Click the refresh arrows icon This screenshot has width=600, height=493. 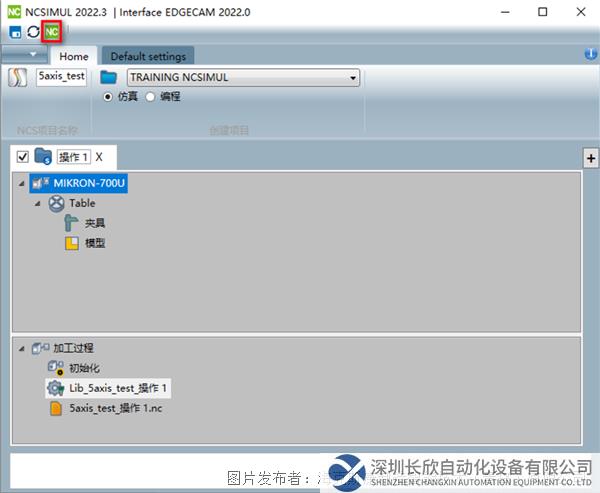(33, 32)
